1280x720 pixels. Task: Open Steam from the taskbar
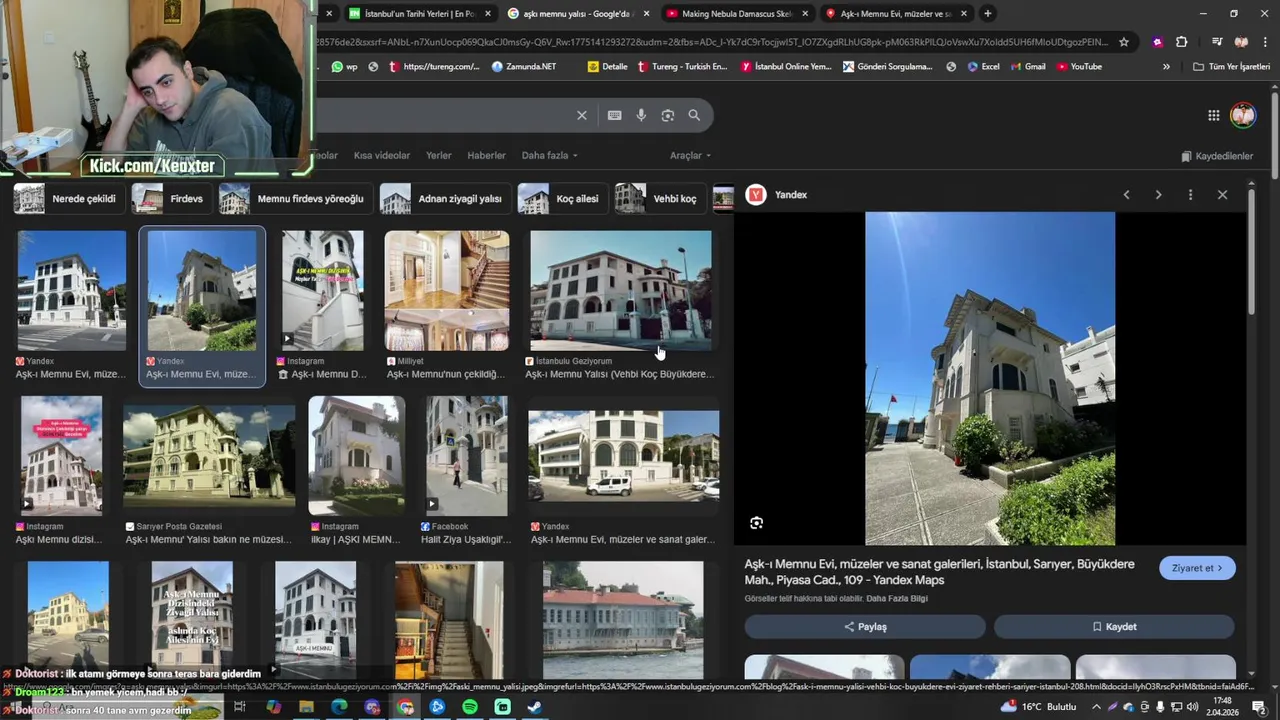(535, 707)
